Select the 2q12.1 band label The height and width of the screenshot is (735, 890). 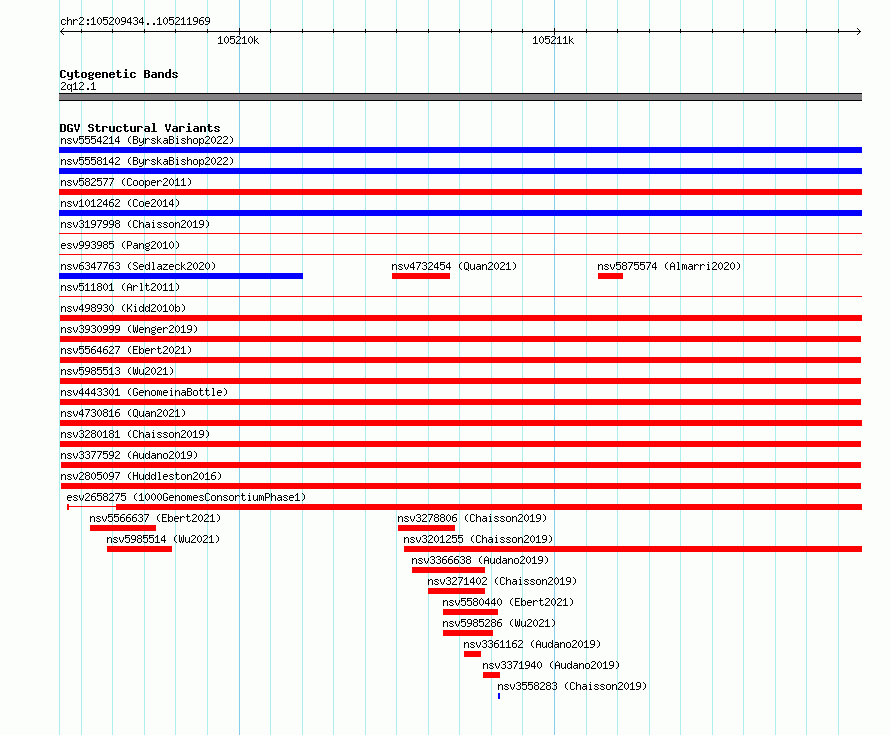(x=78, y=86)
